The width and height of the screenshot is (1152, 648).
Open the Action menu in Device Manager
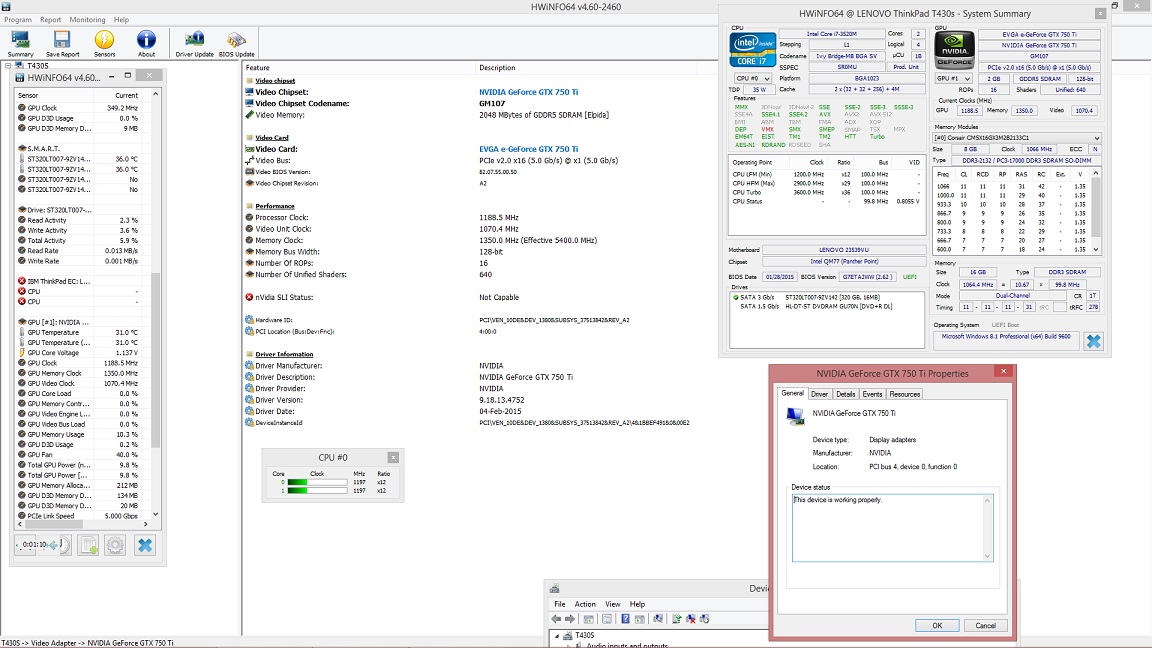click(586, 604)
